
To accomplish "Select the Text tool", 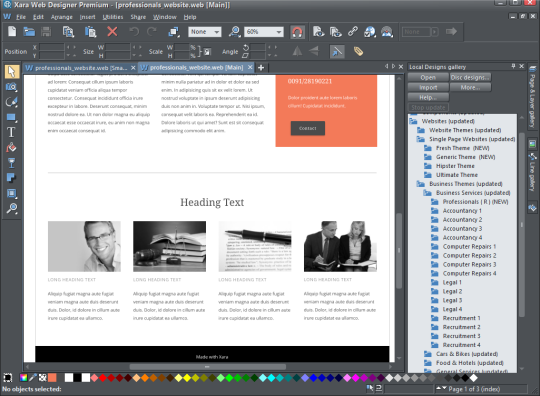I will point(11,132).
